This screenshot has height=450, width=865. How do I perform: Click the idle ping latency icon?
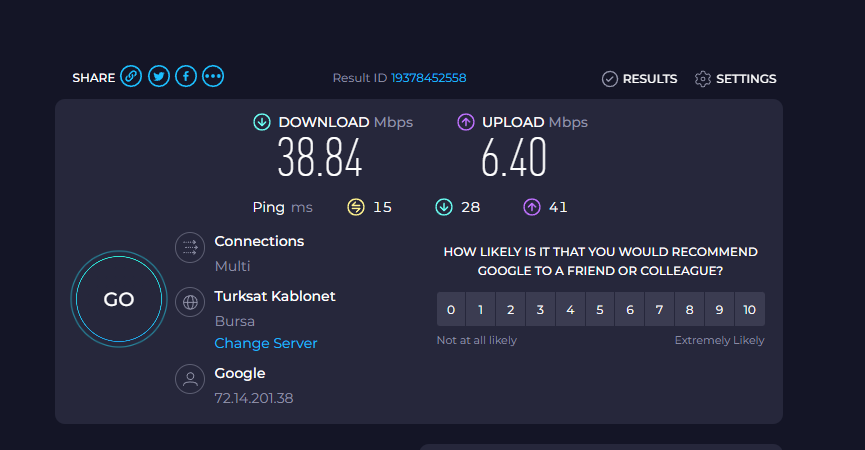[x=356, y=207]
